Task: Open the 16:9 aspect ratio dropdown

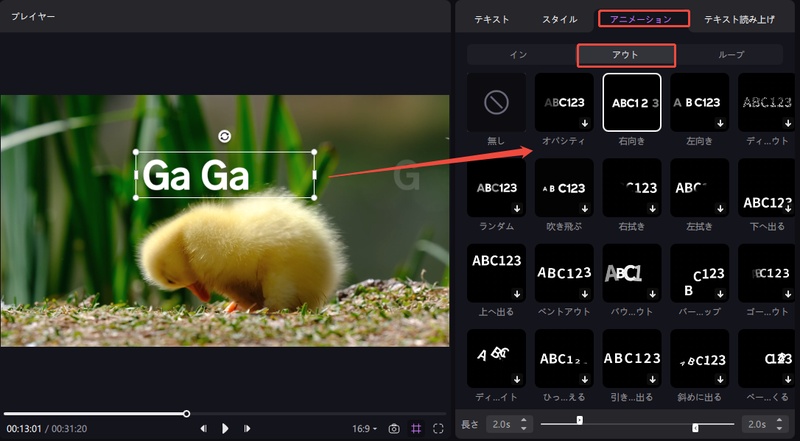Action: [x=364, y=429]
